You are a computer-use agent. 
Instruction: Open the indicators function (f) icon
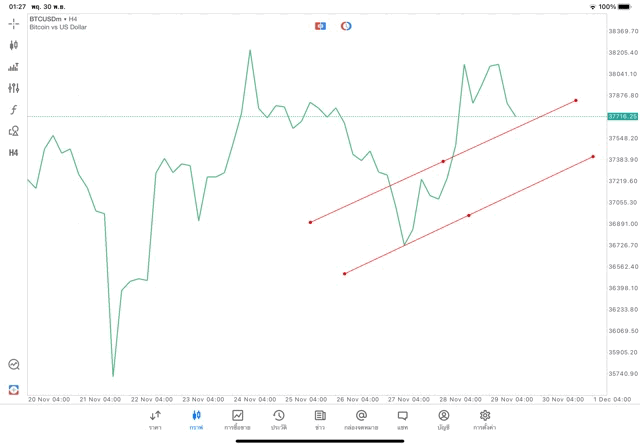click(x=14, y=110)
